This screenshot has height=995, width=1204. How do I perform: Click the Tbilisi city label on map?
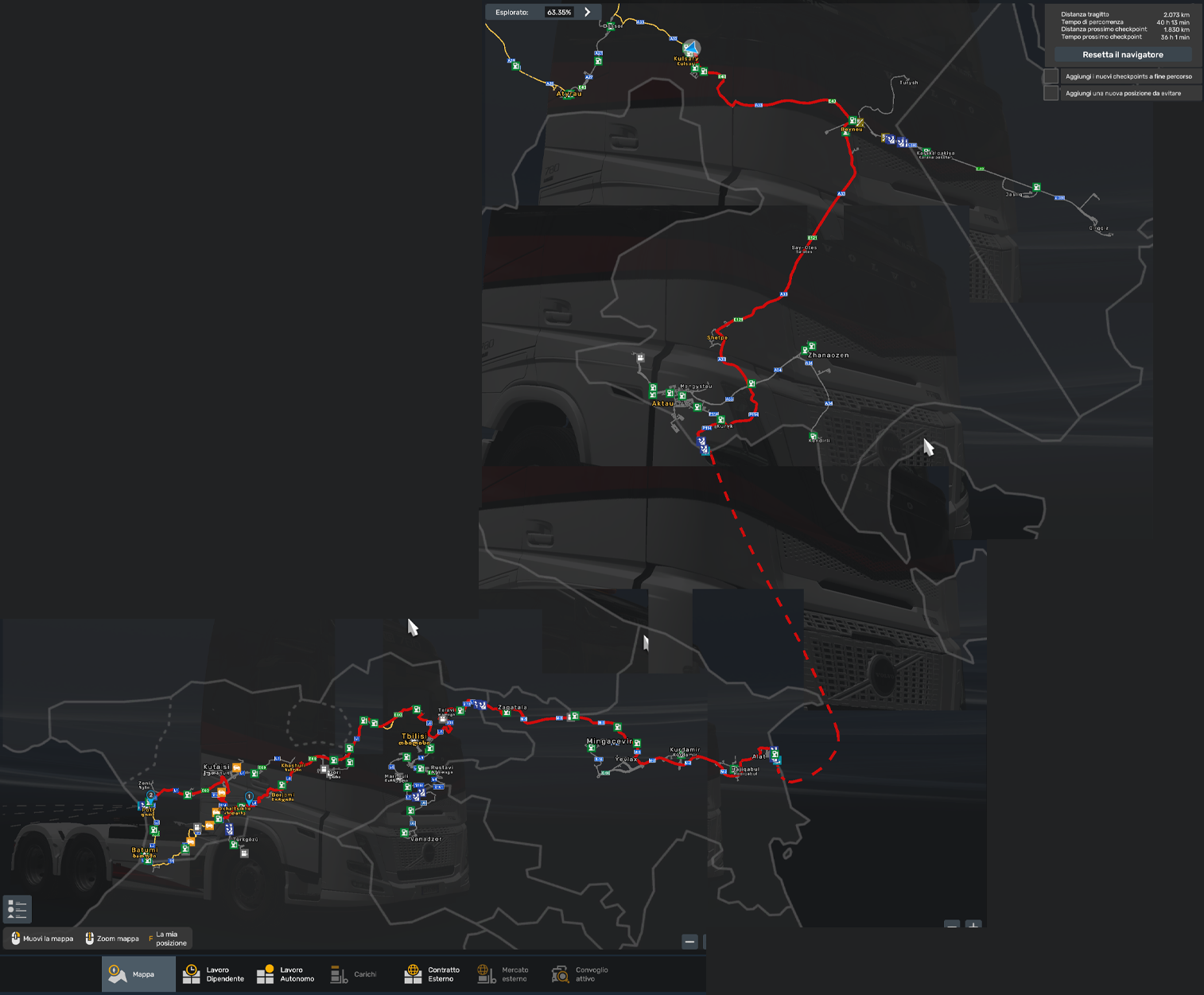coord(414,737)
